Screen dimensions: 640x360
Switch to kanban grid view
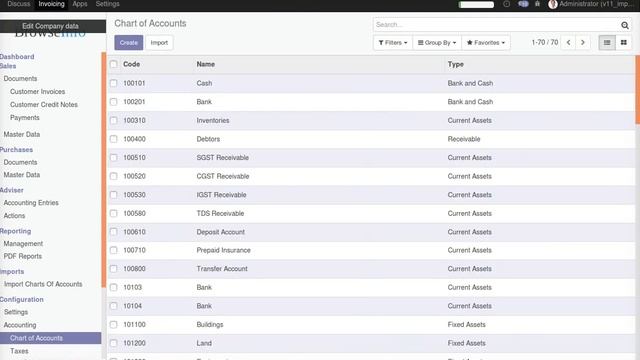[x=624, y=42]
